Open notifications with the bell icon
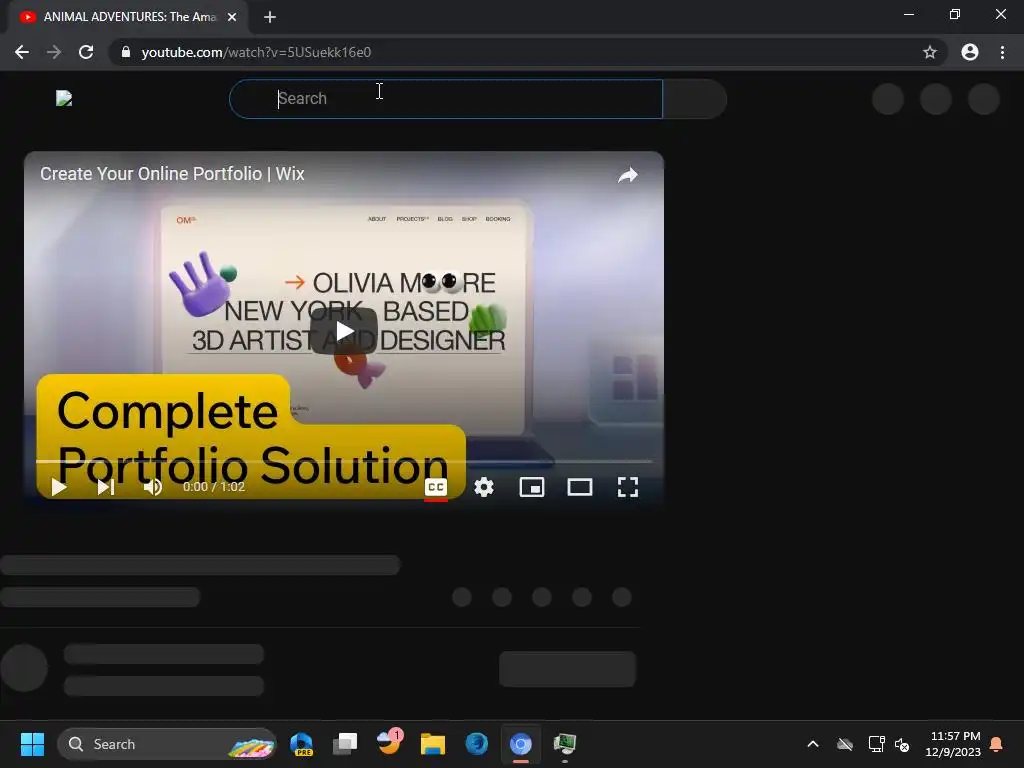This screenshot has height=768, width=1024. [x=996, y=744]
